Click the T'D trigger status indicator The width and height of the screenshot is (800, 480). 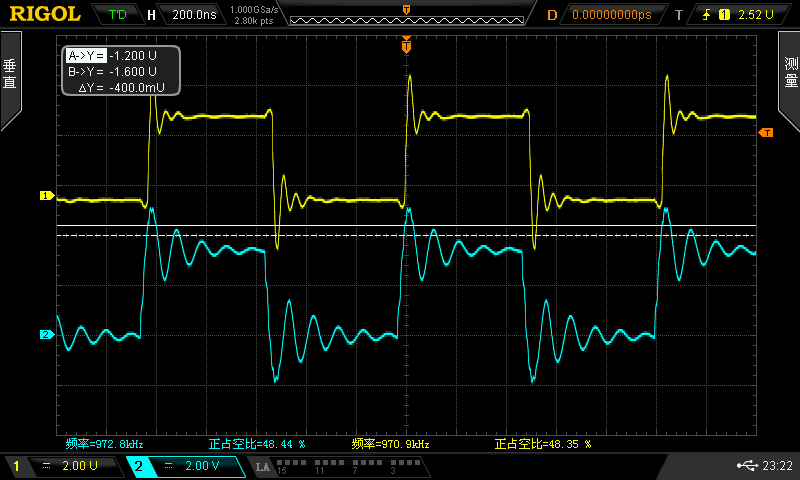(117, 15)
